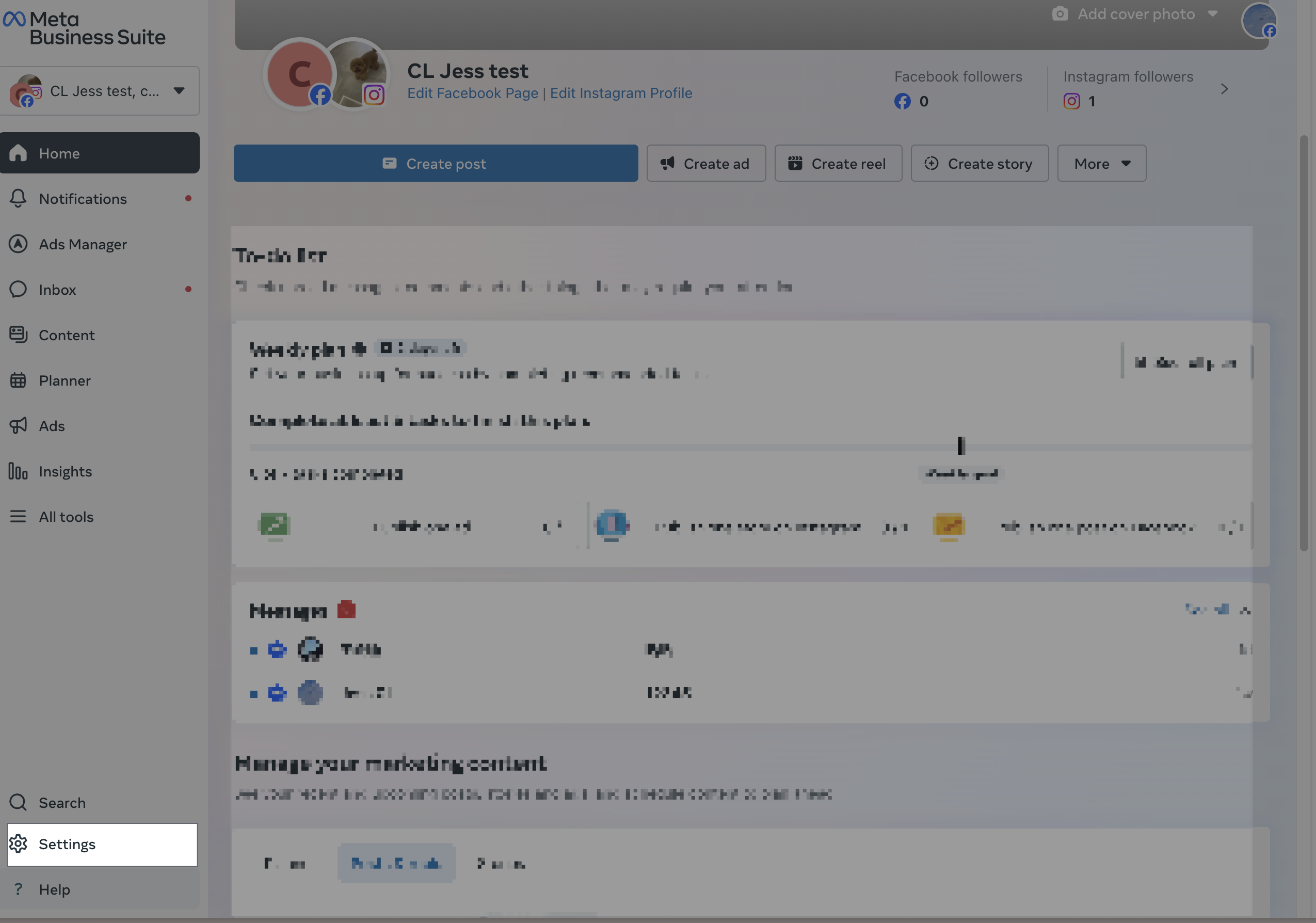Image resolution: width=1316 pixels, height=923 pixels.
Task: Open the CL Jess test account dropdown
Action: point(100,90)
